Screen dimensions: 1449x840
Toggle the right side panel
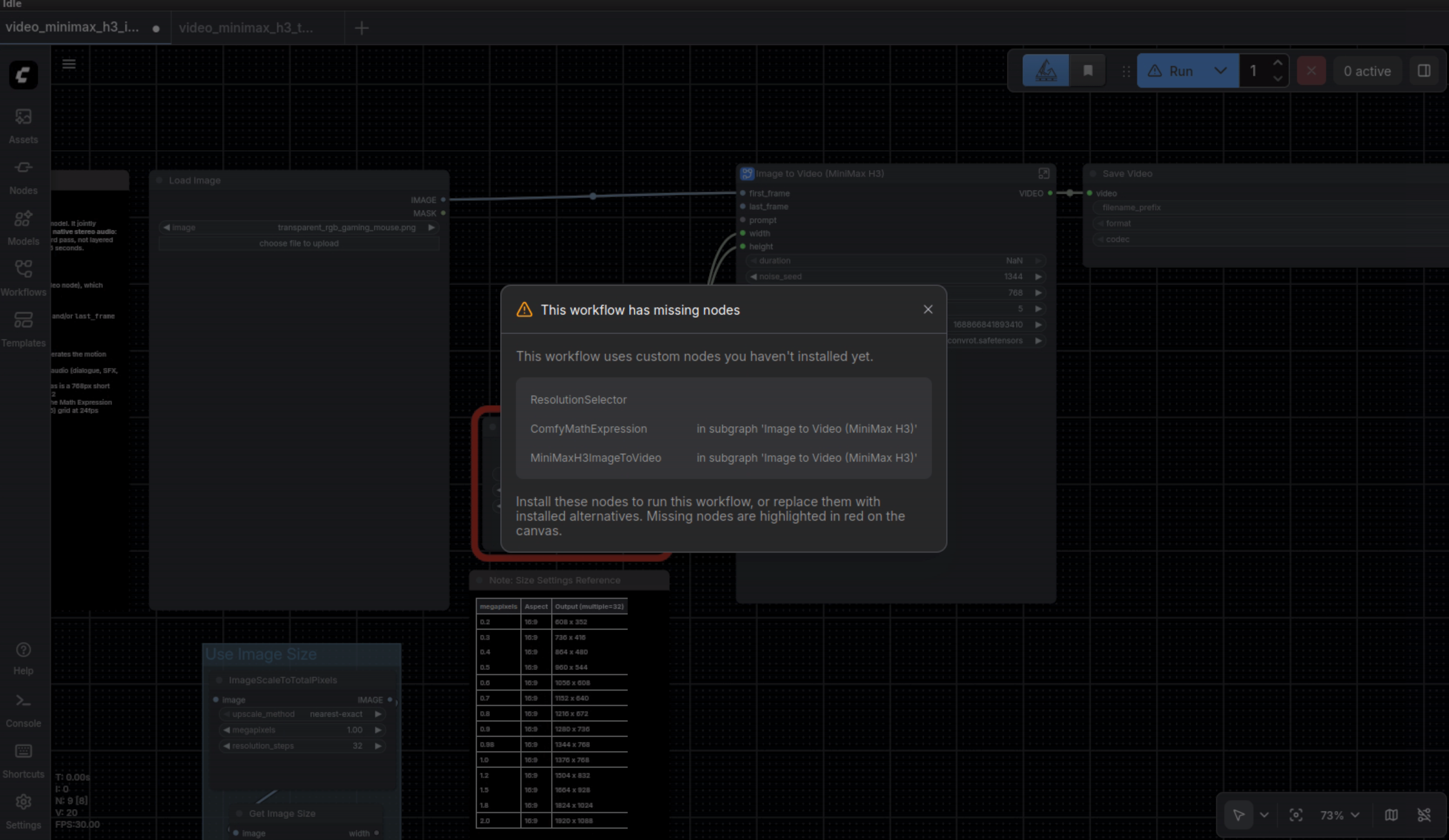click(x=1424, y=71)
